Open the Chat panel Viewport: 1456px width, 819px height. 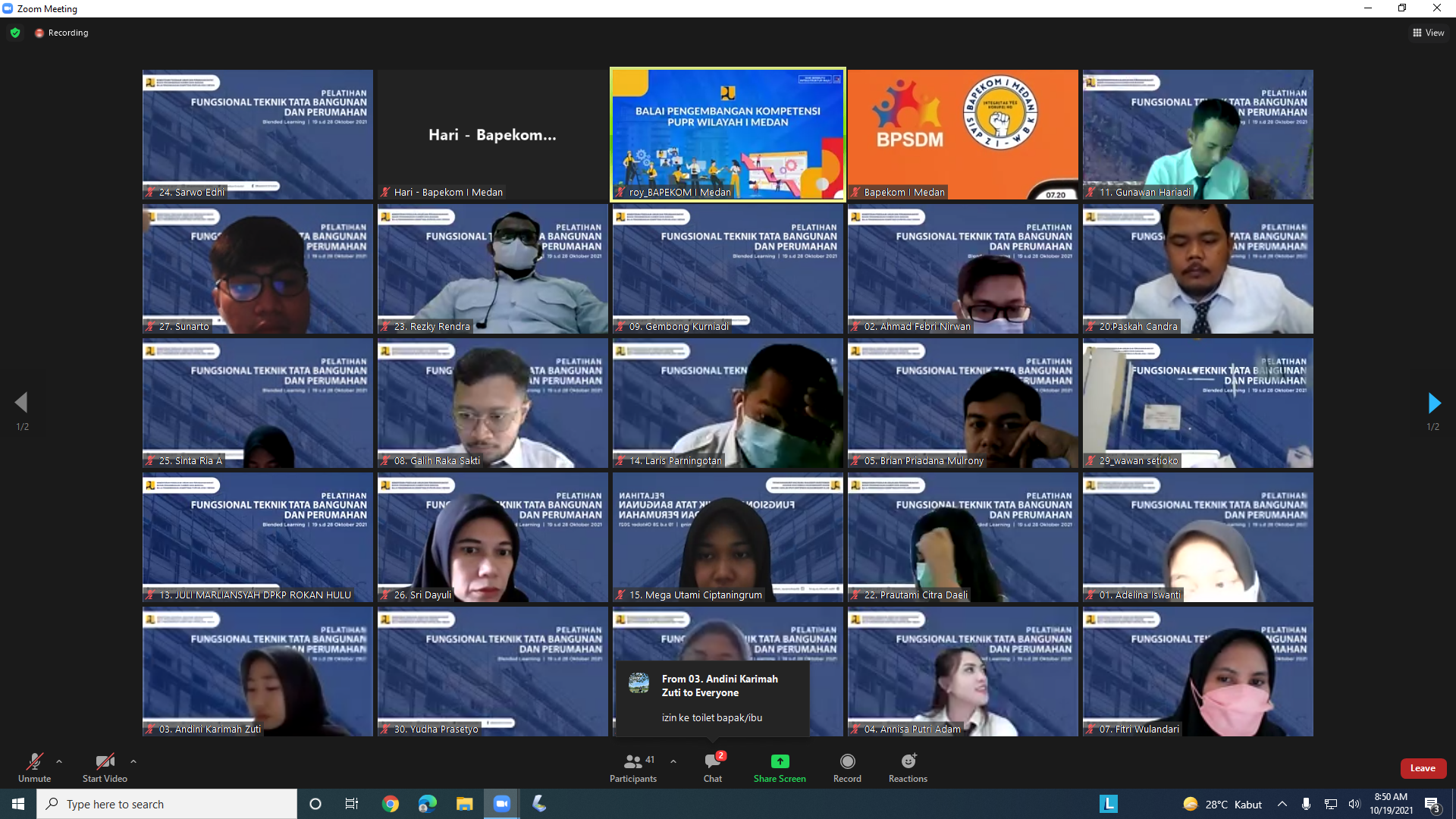click(x=713, y=767)
